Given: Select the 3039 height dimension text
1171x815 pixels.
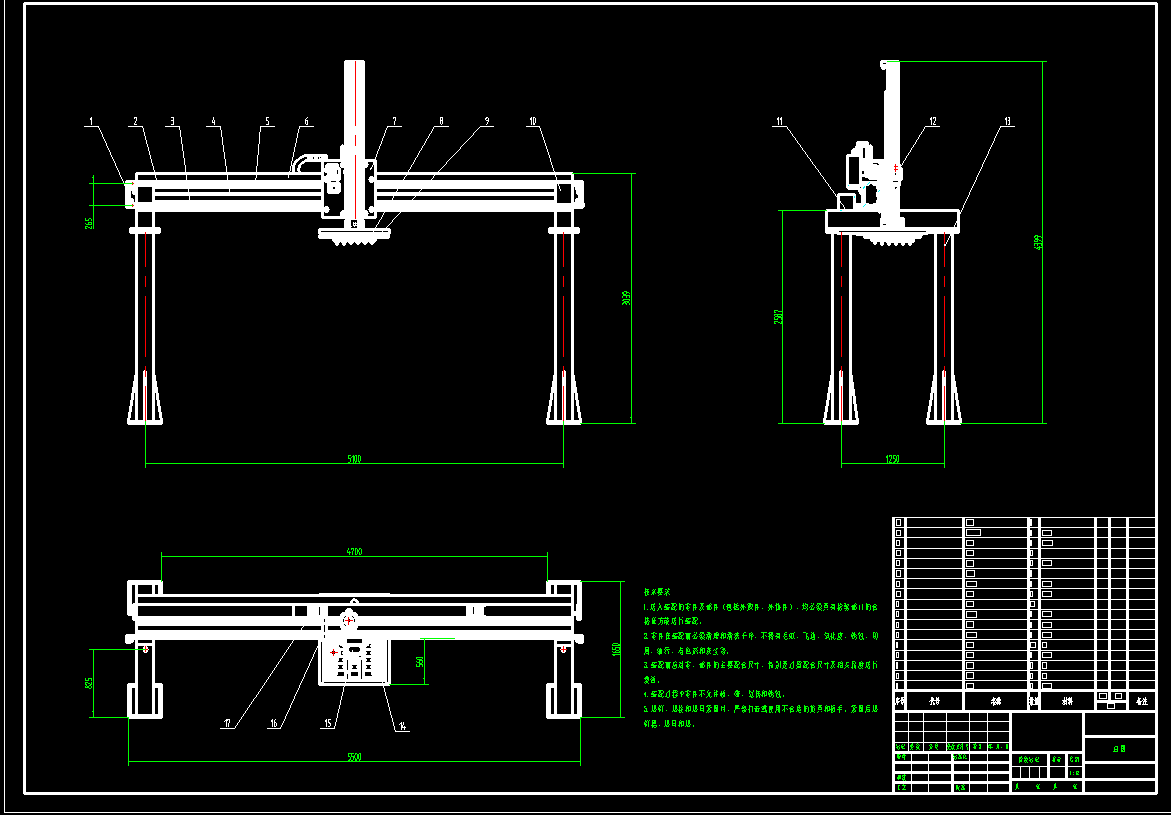Looking at the screenshot, I should [626, 299].
